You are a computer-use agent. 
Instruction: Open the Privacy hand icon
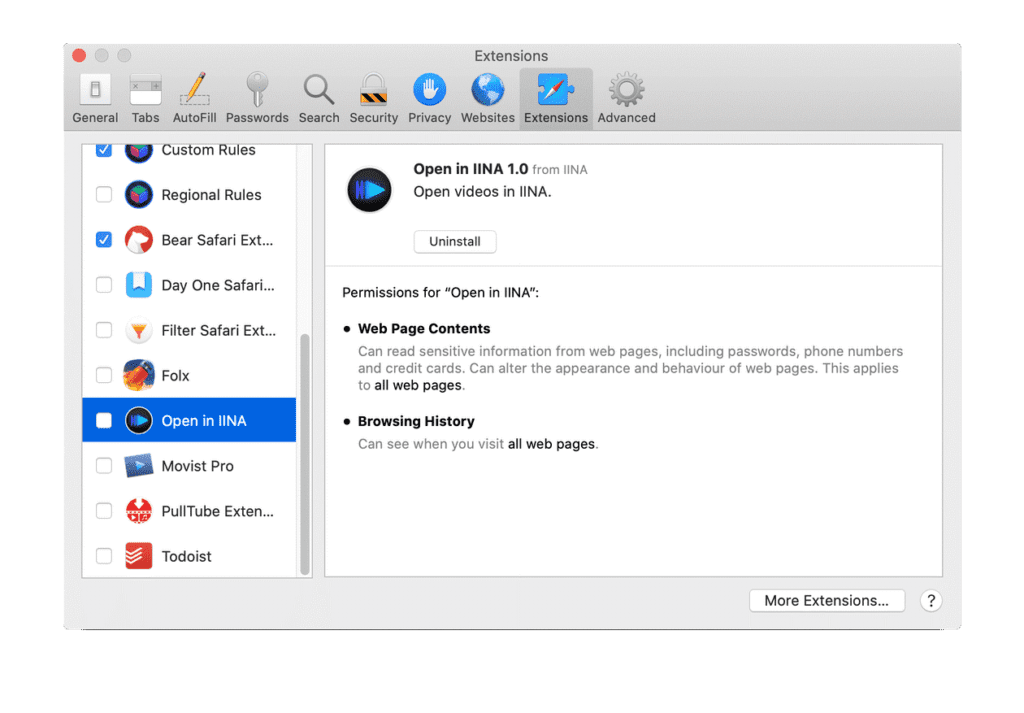click(x=430, y=89)
